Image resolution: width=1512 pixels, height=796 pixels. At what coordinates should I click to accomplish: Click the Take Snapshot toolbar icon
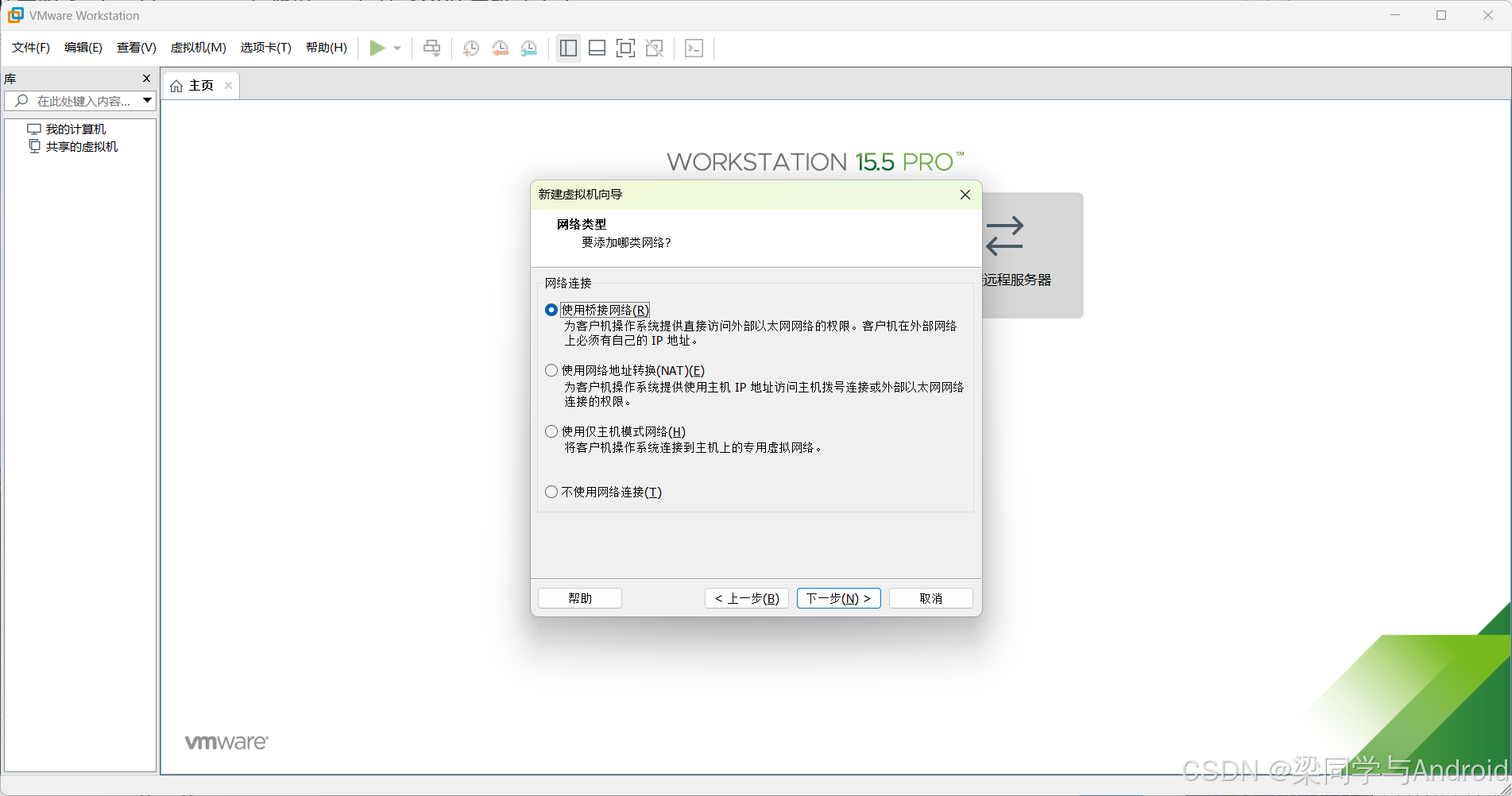470,48
